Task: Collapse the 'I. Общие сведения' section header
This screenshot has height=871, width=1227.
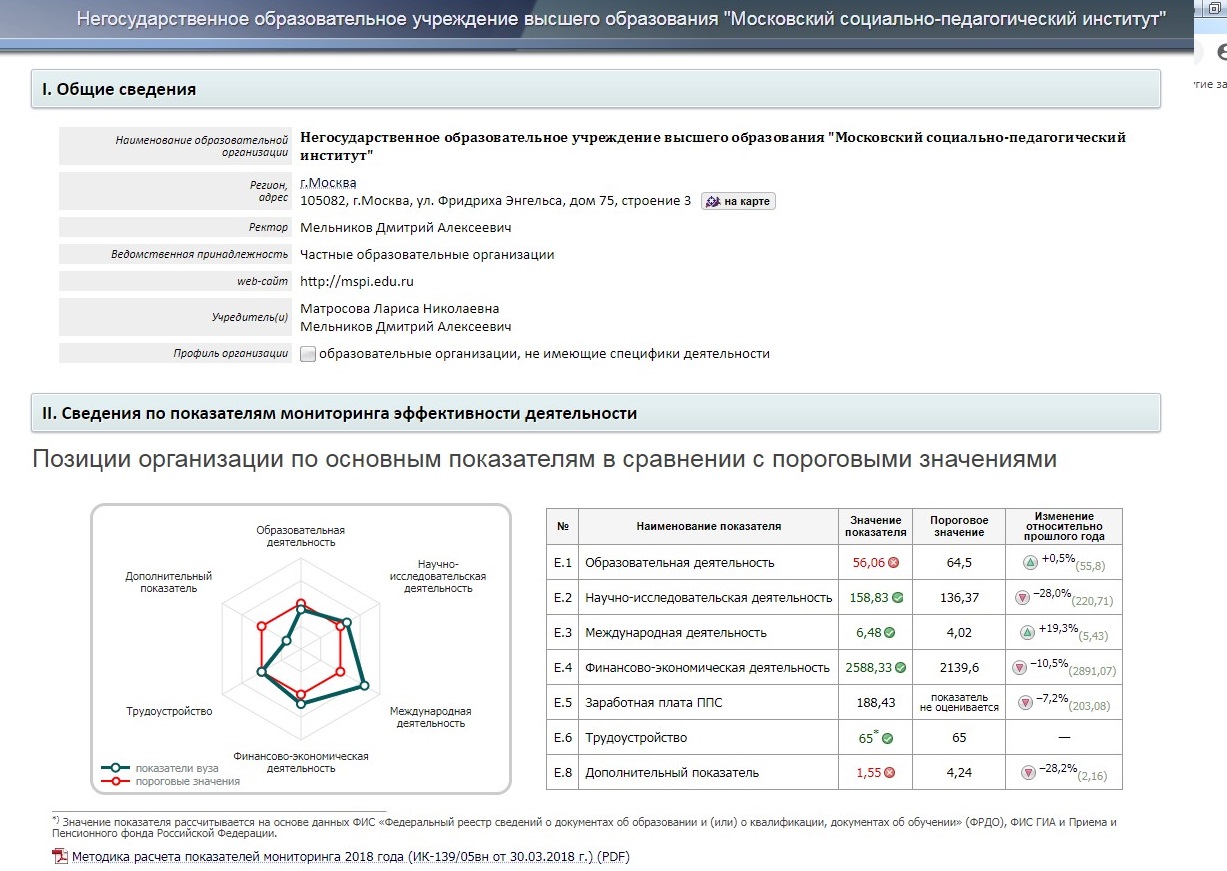Action: click(x=596, y=89)
